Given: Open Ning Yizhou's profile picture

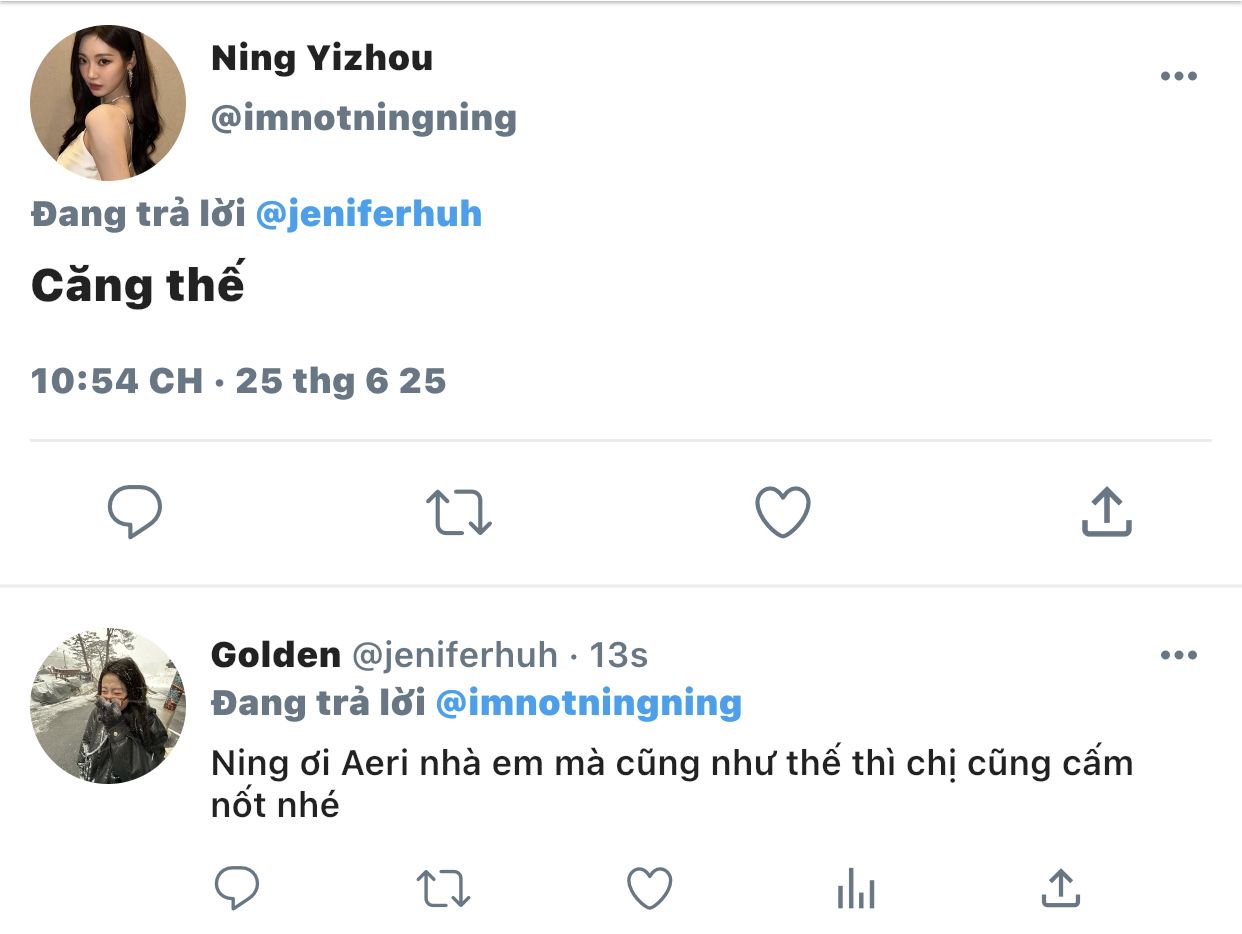Looking at the screenshot, I should [108, 103].
